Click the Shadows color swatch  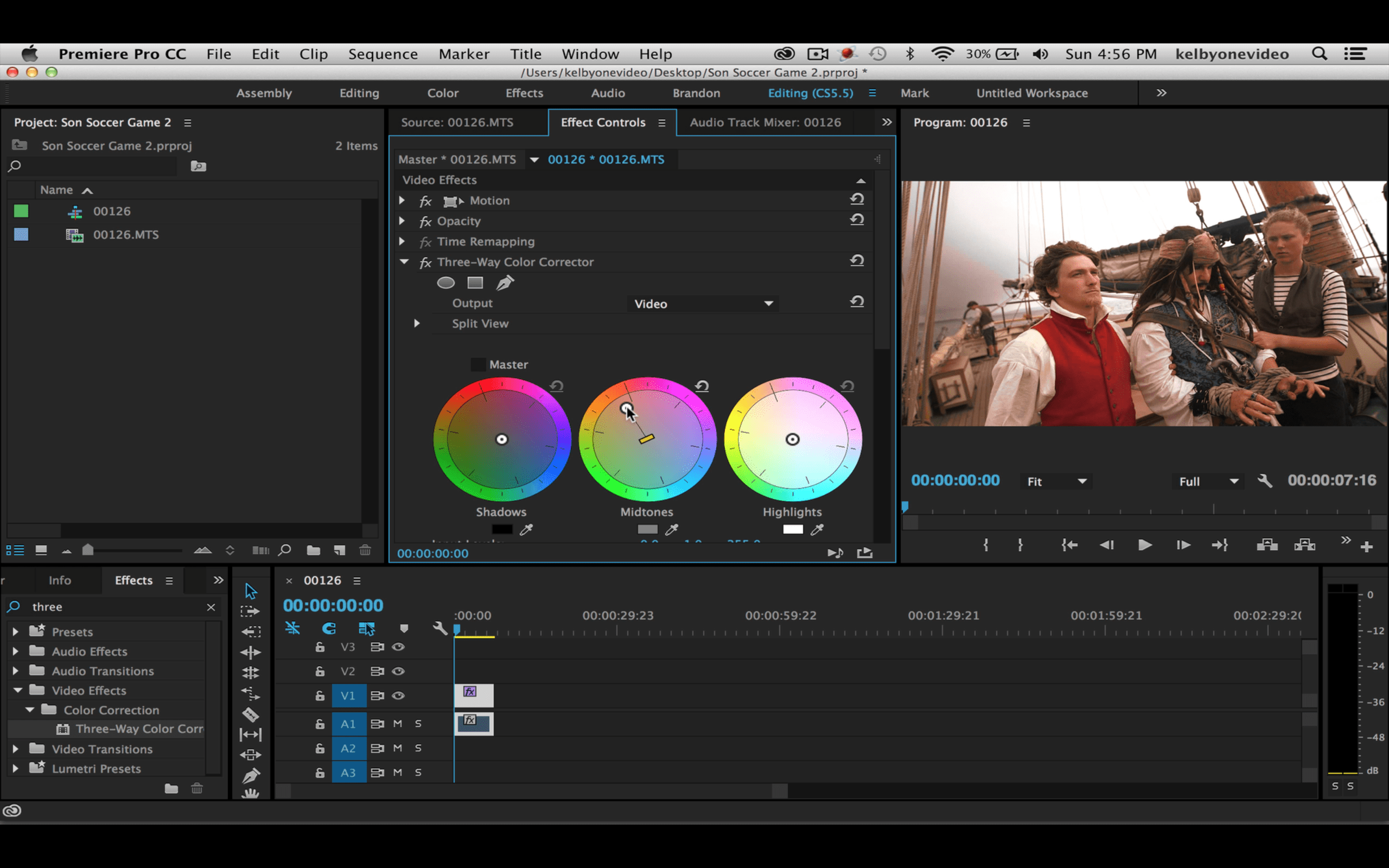[502, 529]
